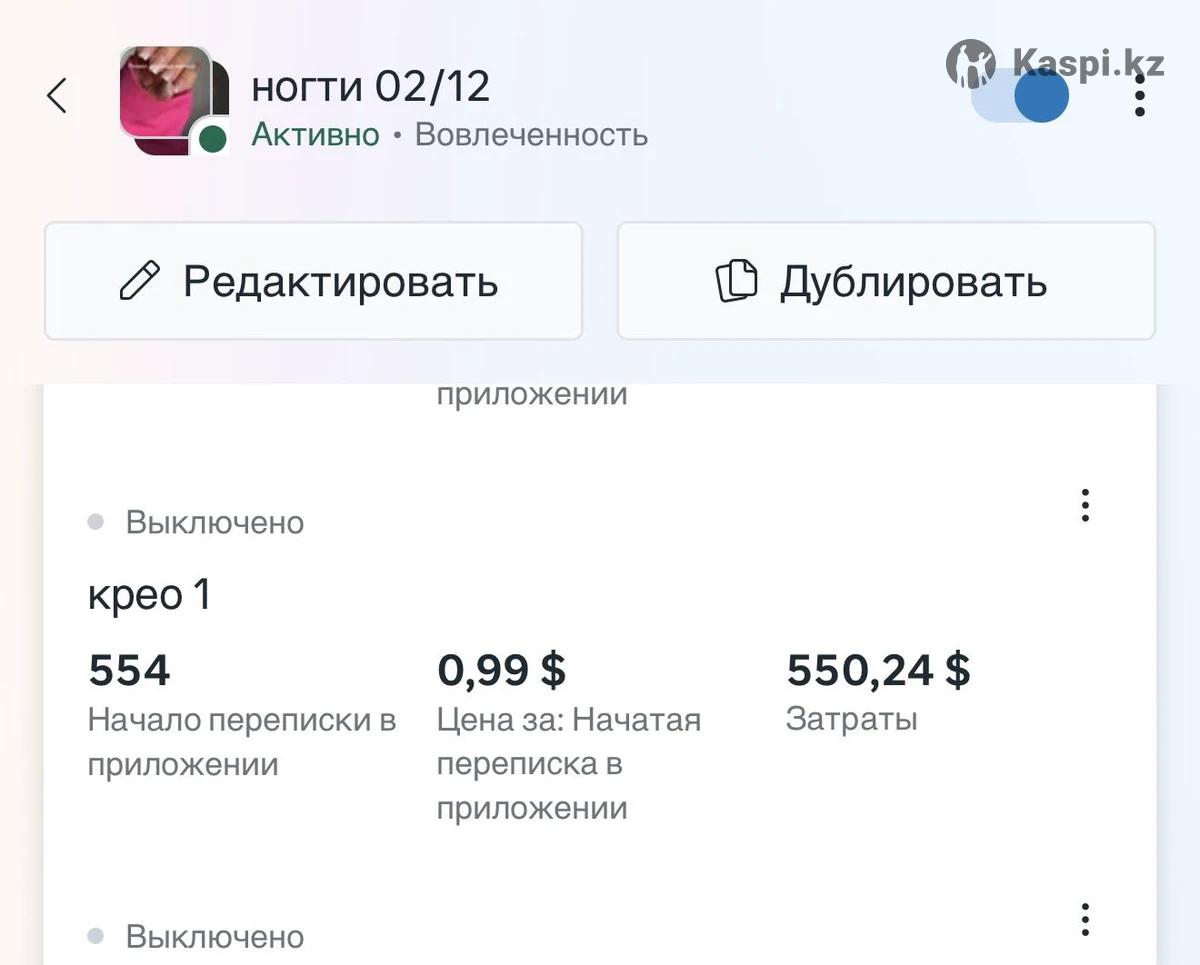Click the Kaspi.kz logo
This screenshot has height=965, width=1200.
1055,64
